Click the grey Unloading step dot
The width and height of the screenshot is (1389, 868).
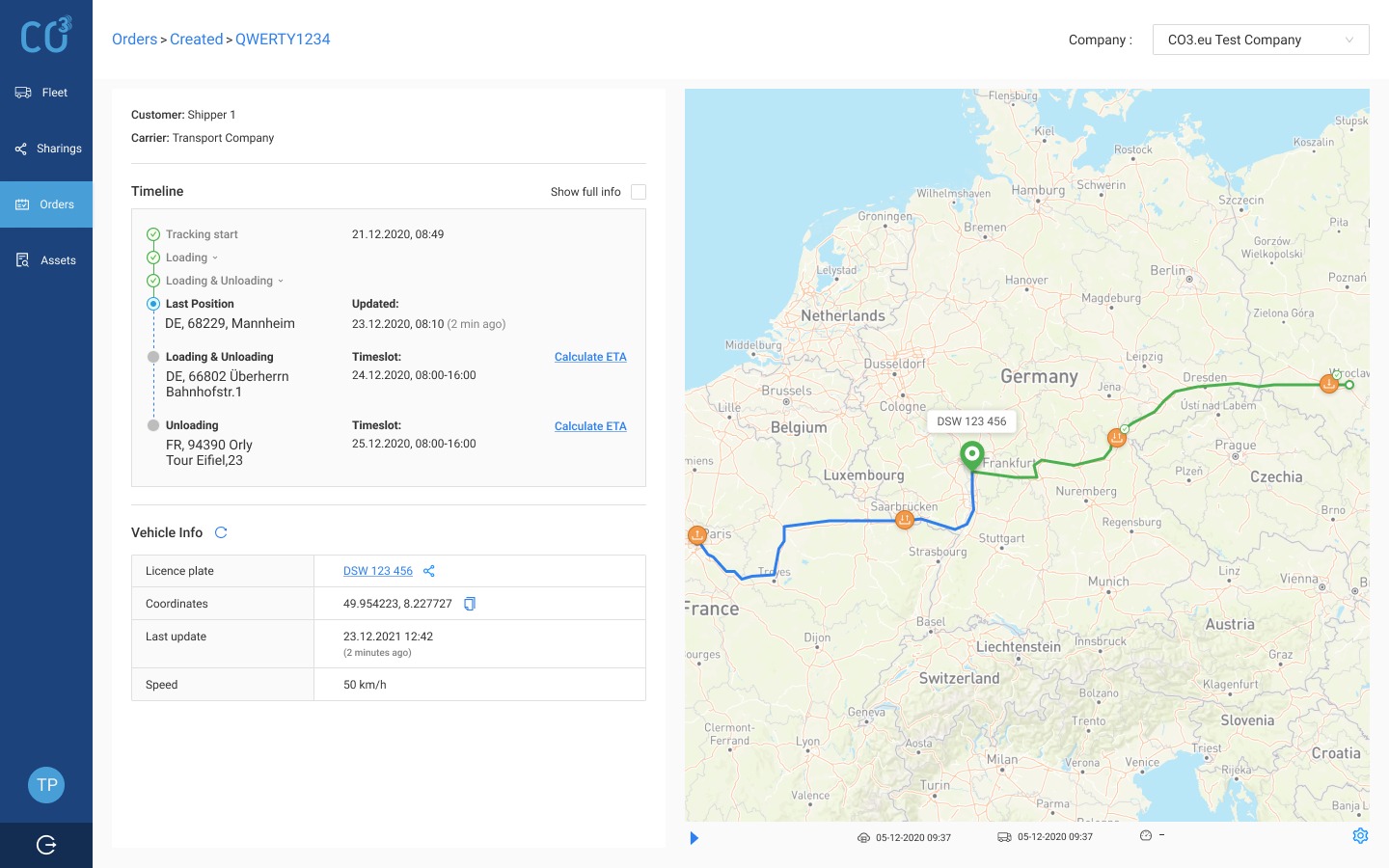[153, 425]
